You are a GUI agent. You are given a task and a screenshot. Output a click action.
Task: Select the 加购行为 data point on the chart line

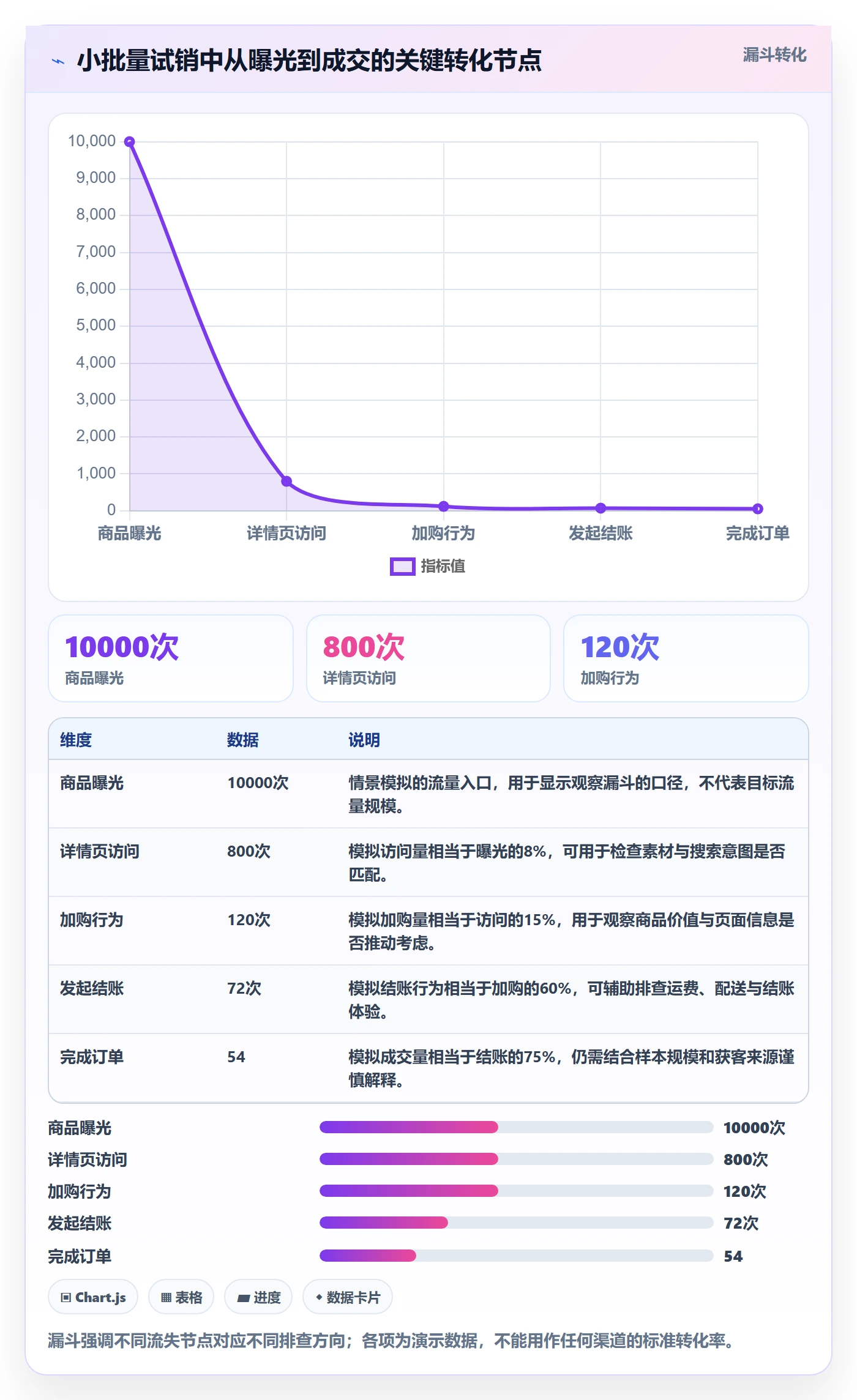coord(444,506)
